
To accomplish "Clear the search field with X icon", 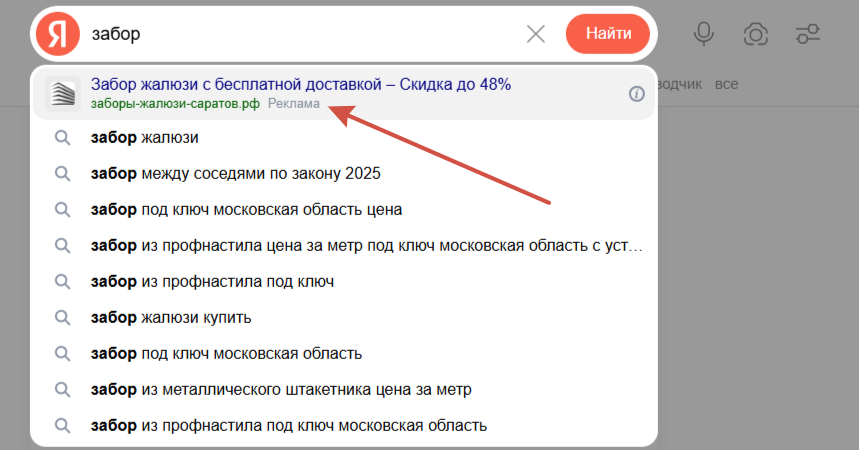I will click(536, 34).
